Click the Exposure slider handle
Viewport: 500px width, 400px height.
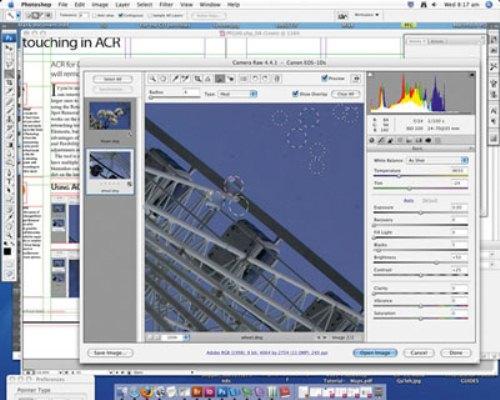point(421,212)
